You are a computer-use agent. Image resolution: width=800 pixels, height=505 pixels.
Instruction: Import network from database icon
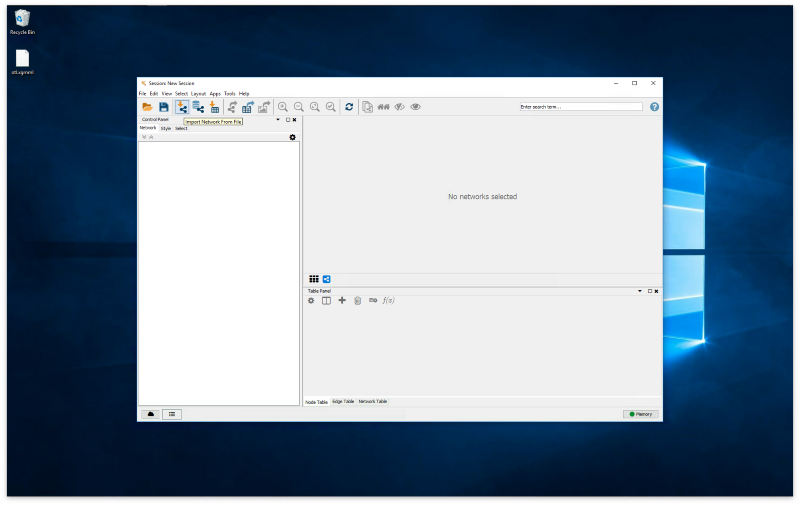[198, 107]
